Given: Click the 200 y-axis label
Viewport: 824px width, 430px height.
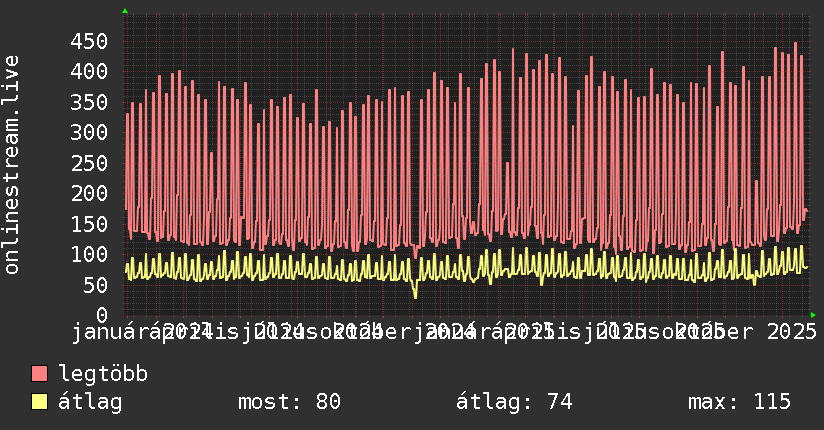Looking at the screenshot, I should click(x=89, y=193).
